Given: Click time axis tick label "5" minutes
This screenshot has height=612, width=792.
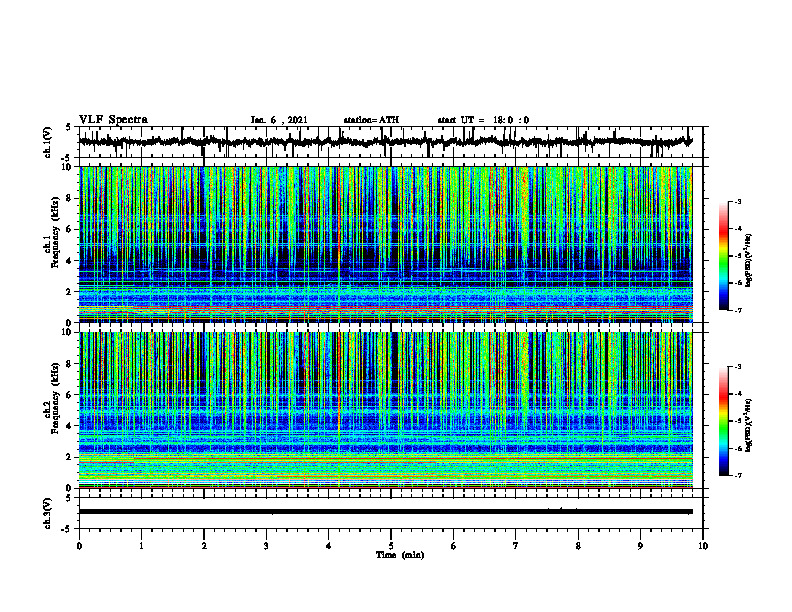Looking at the screenshot, I should click(391, 546).
